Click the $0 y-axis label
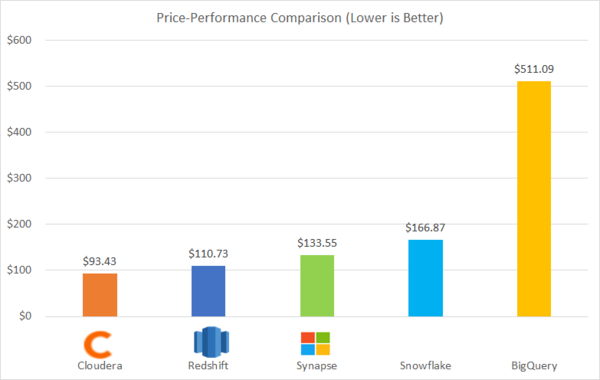600x380 pixels. click(x=25, y=316)
